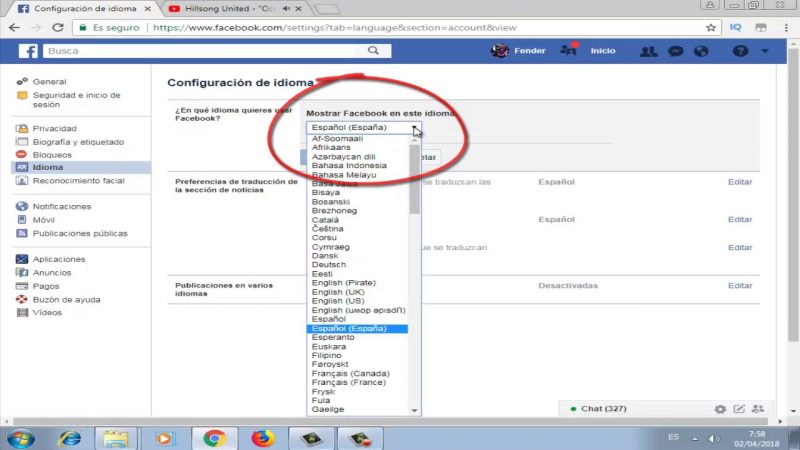Open the notifications globe icon
Image resolution: width=800 pixels, height=450 pixels.
coord(702,51)
